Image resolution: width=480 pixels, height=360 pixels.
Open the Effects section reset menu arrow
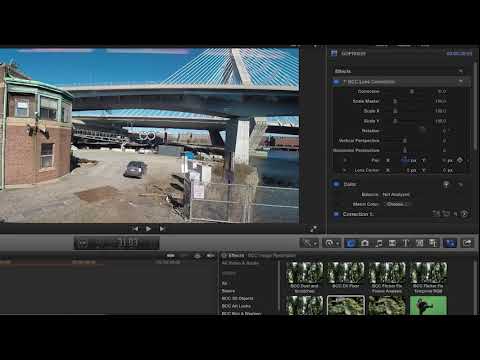click(x=460, y=71)
